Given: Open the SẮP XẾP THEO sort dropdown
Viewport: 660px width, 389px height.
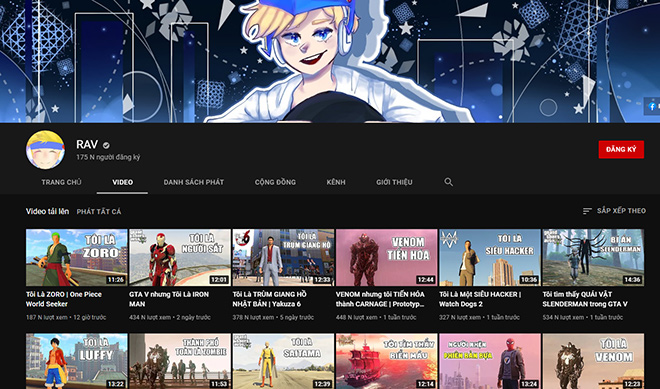Looking at the screenshot, I should click(x=614, y=211).
